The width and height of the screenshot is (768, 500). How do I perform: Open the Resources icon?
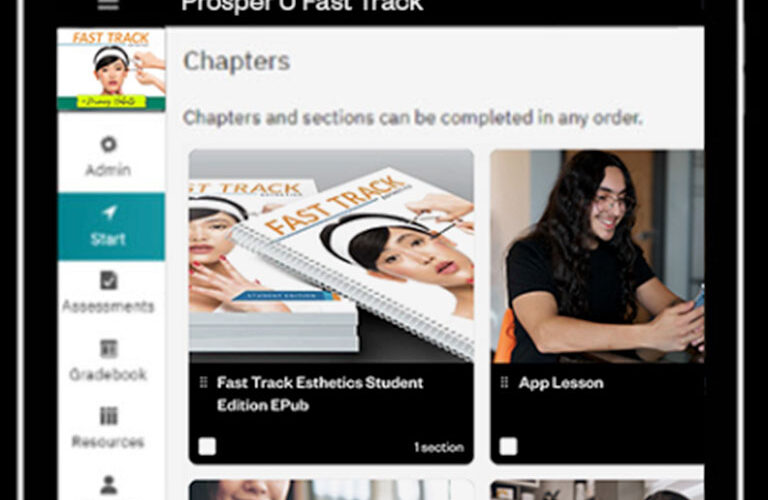[108, 416]
